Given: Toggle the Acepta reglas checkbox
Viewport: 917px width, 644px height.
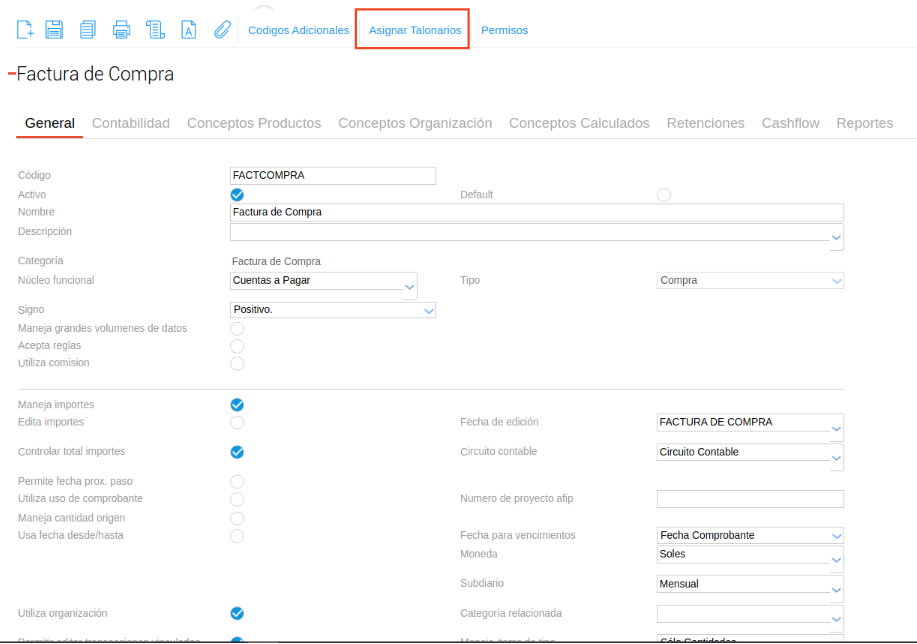Looking at the screenshot, I should tap(237, 346).
